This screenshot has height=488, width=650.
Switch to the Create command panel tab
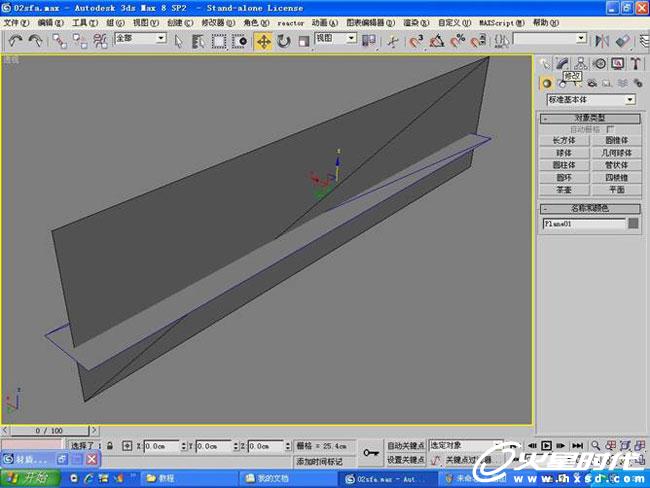click(545, 63)
